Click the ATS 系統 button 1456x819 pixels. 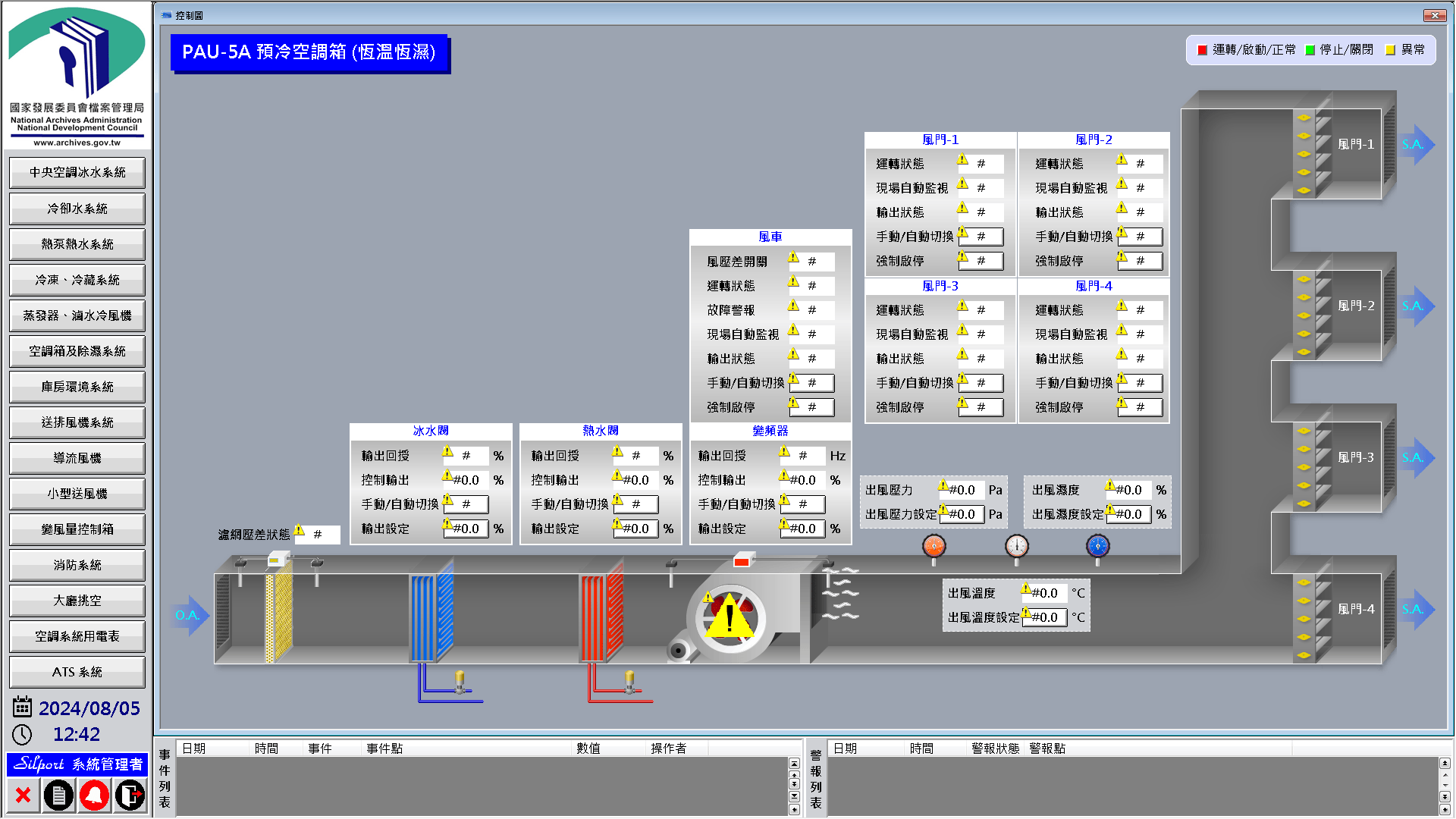(x=77, y=672)
